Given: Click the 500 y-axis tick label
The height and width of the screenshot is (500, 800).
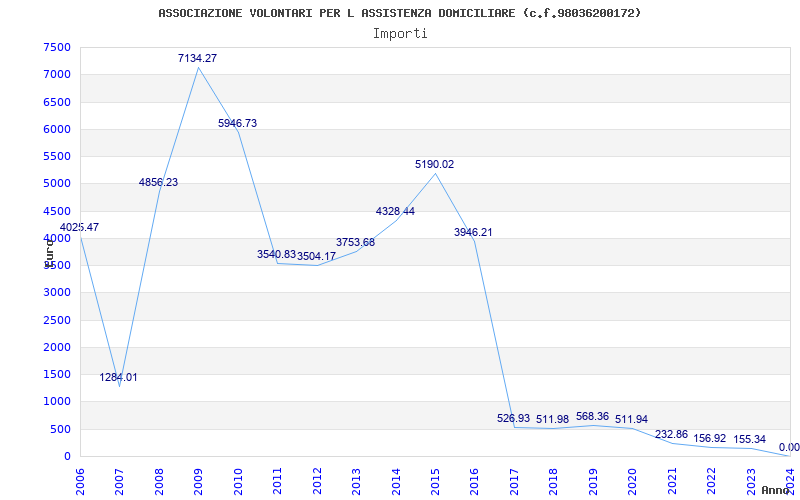Looking at the screenshot, I should click(60, 429).
